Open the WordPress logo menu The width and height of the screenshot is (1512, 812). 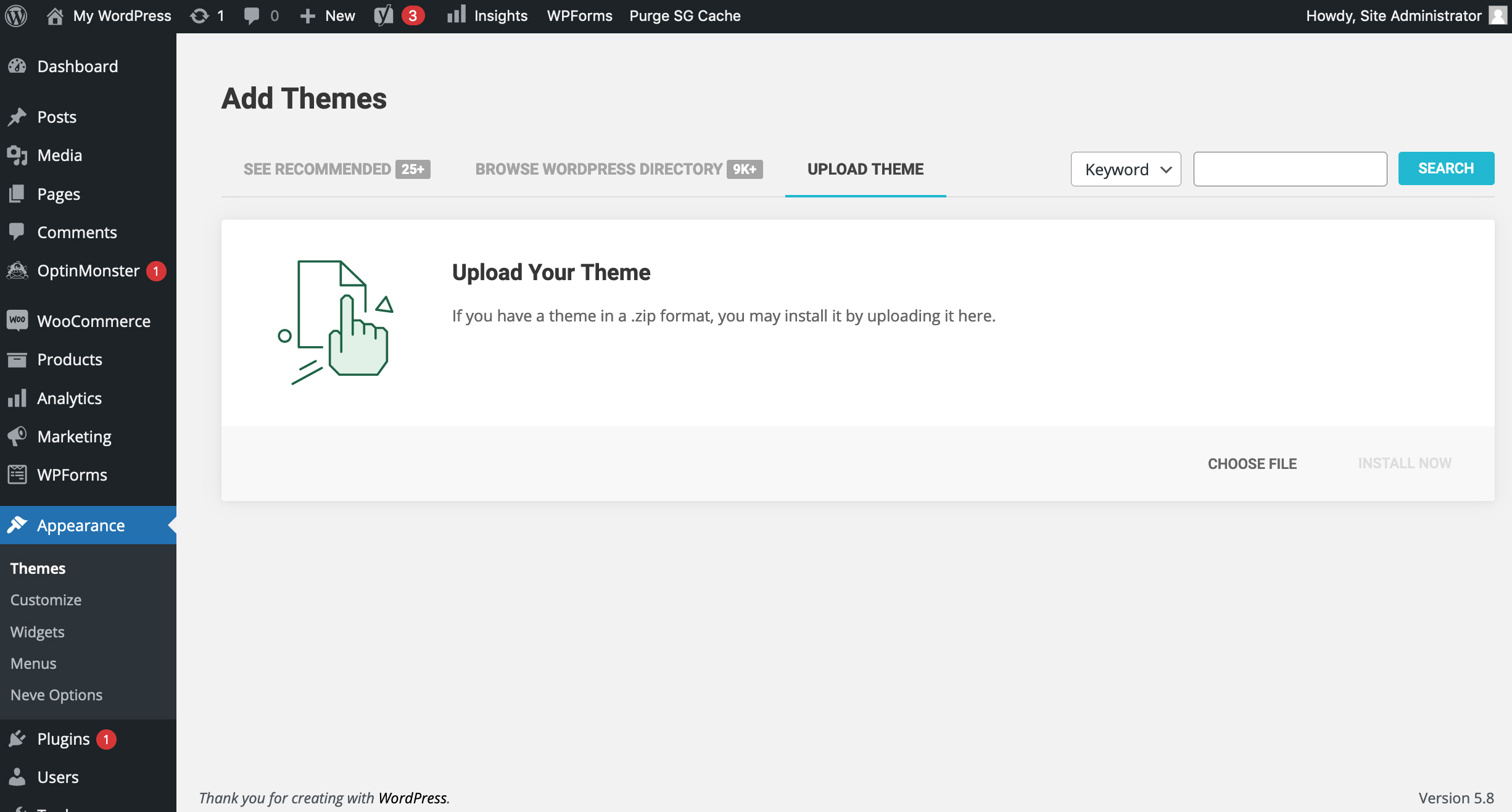tap(16, 15)
